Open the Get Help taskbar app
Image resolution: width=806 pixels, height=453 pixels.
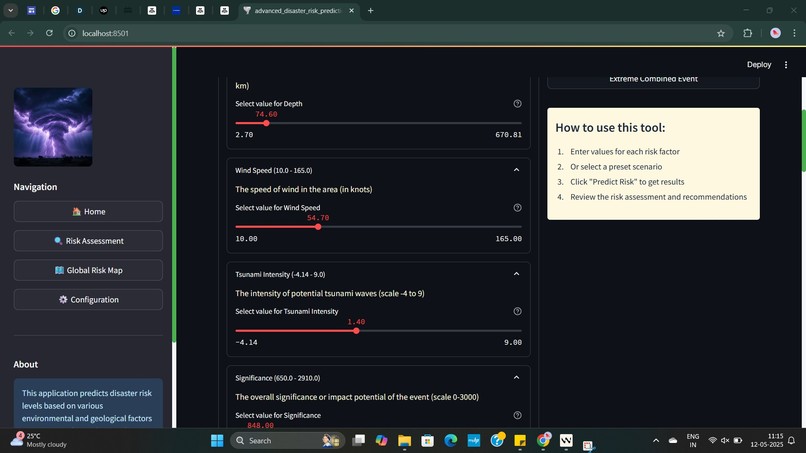click(x=497, y=441)
